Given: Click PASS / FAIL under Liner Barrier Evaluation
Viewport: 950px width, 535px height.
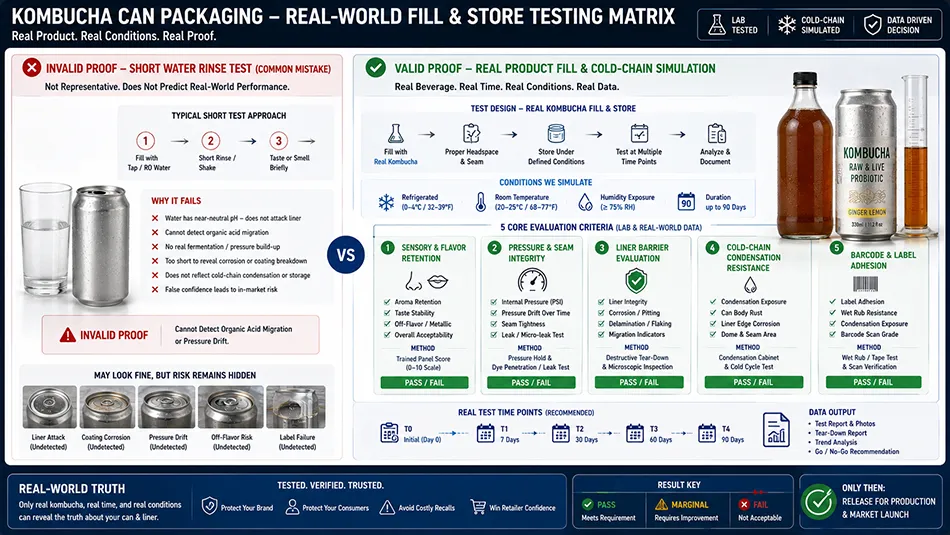Looking at the screenshot, I should [x=639, y=382].
